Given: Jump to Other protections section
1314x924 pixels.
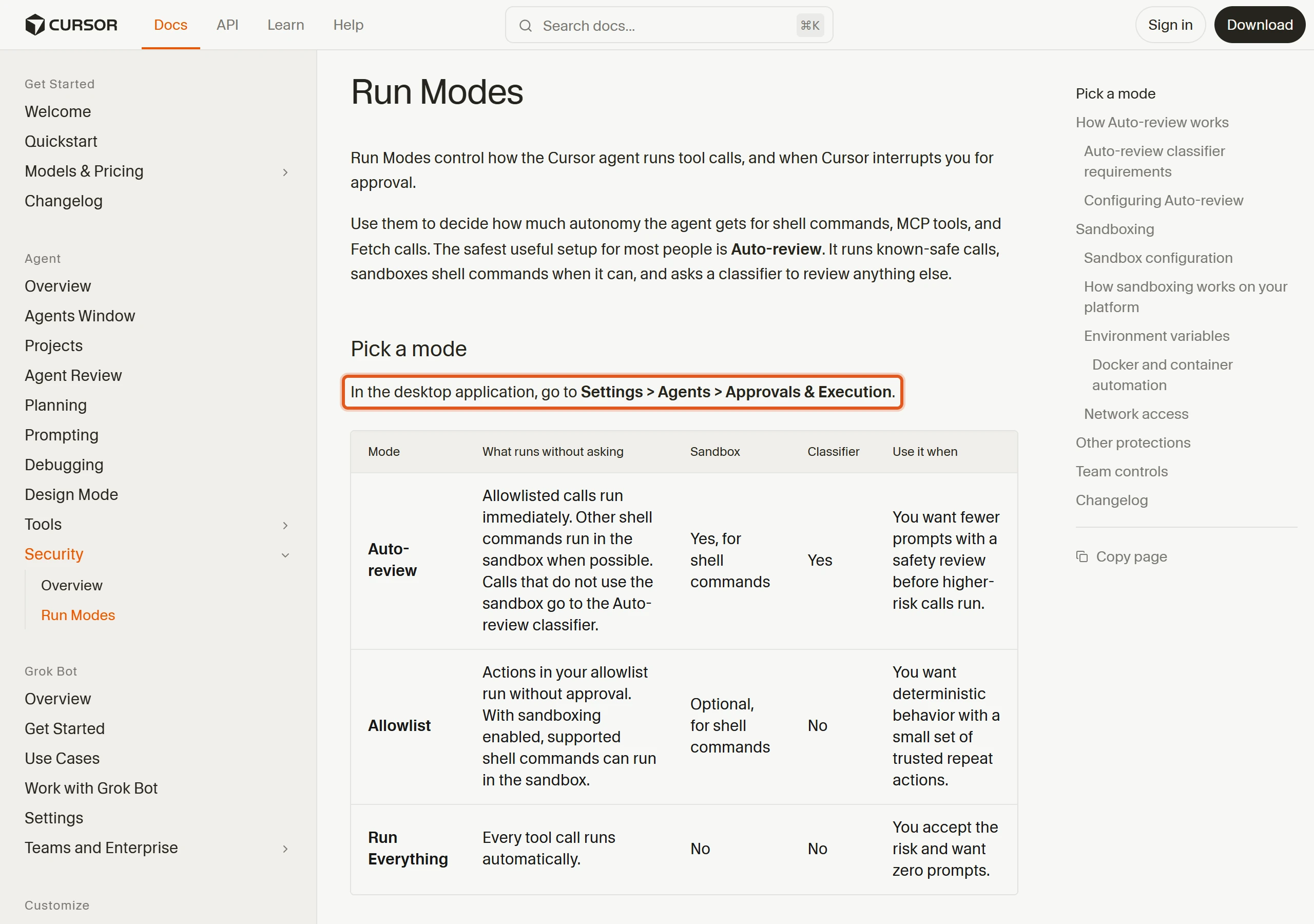Looking at the screenshot, I should tap(1133, 442).
